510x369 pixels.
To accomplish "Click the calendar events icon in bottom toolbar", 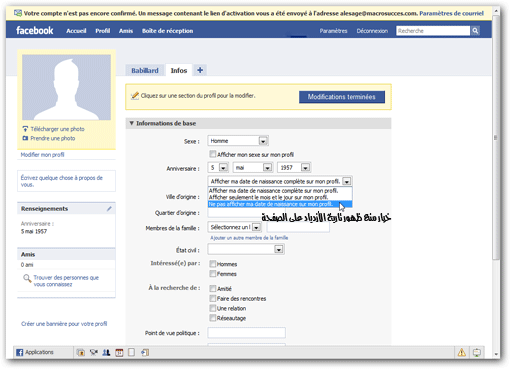I will (119, 352).
